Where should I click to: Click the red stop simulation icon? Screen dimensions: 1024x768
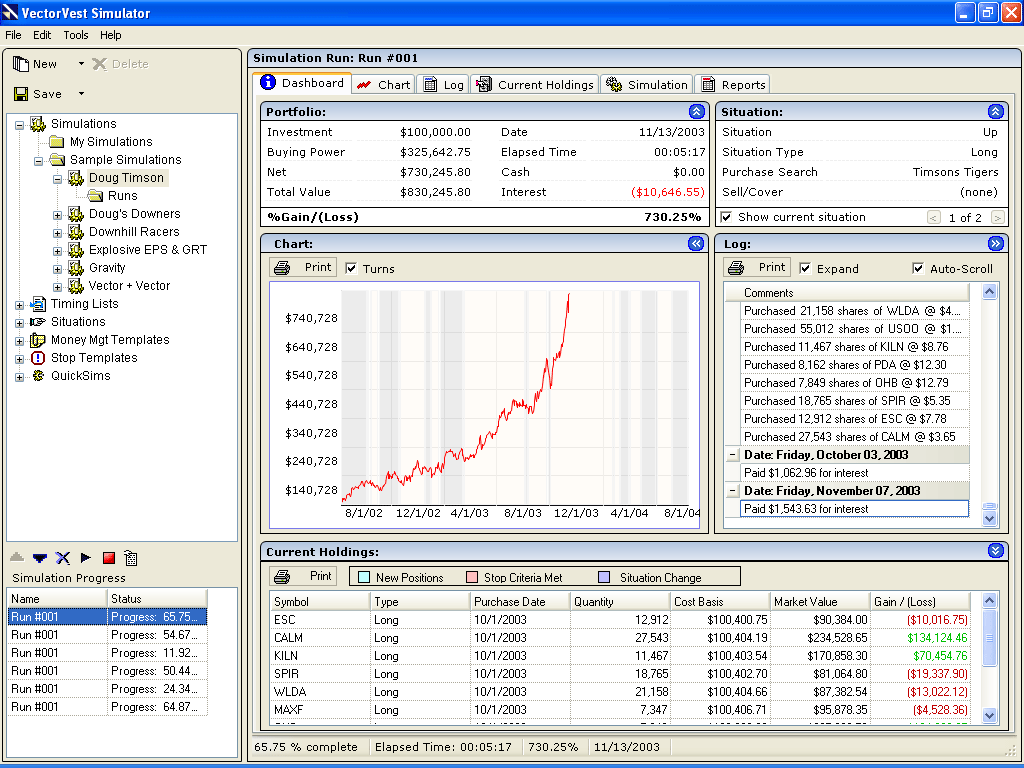coord(109,558)
